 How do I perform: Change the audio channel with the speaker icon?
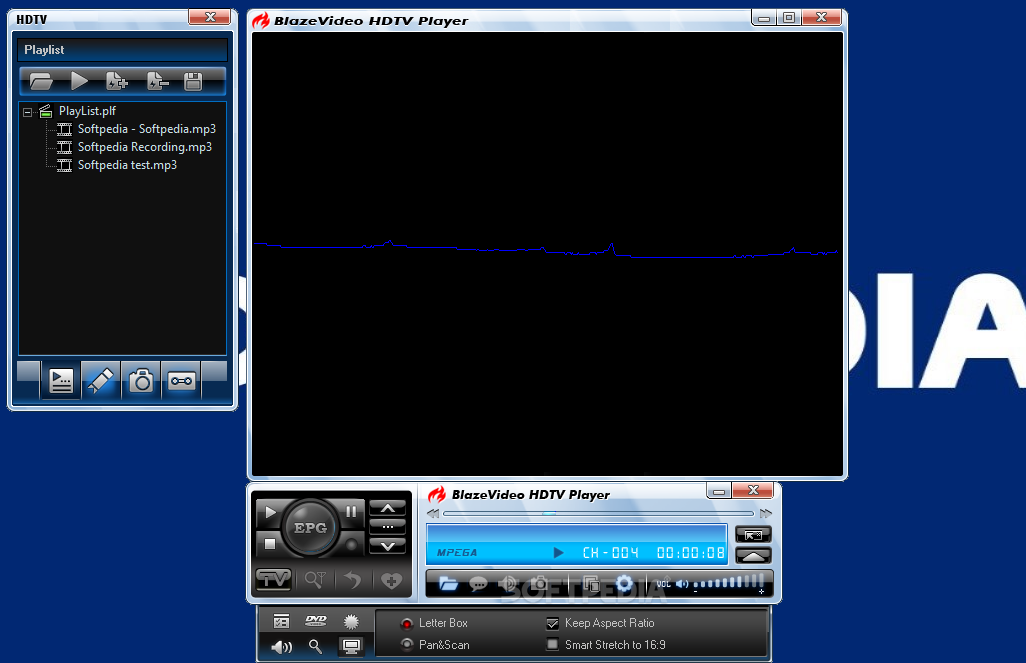(508, 583)
